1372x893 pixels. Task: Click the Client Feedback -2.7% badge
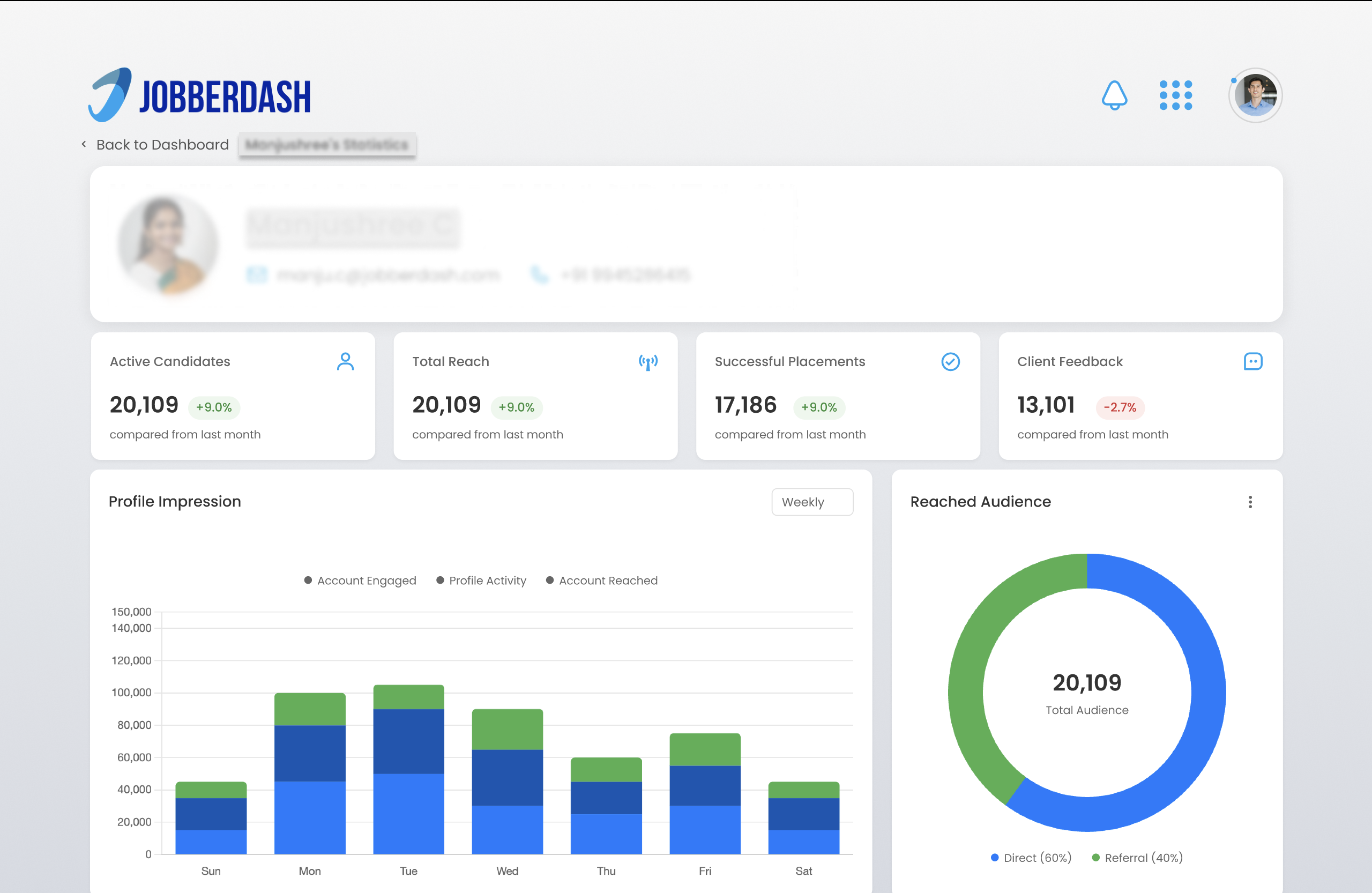coord(1120,407)
